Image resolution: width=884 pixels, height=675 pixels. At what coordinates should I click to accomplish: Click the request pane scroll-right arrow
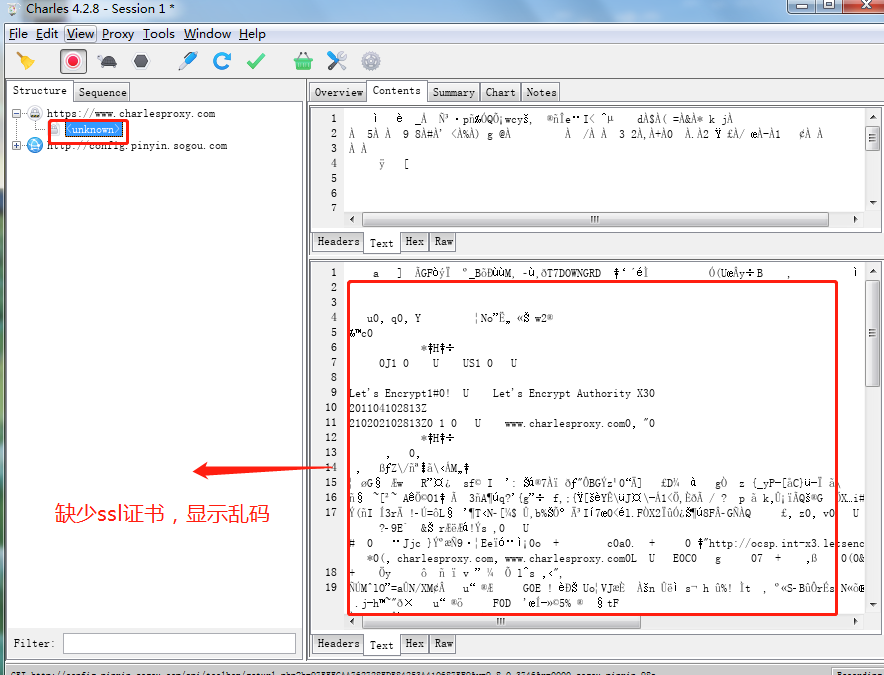[x=855, y=219]
